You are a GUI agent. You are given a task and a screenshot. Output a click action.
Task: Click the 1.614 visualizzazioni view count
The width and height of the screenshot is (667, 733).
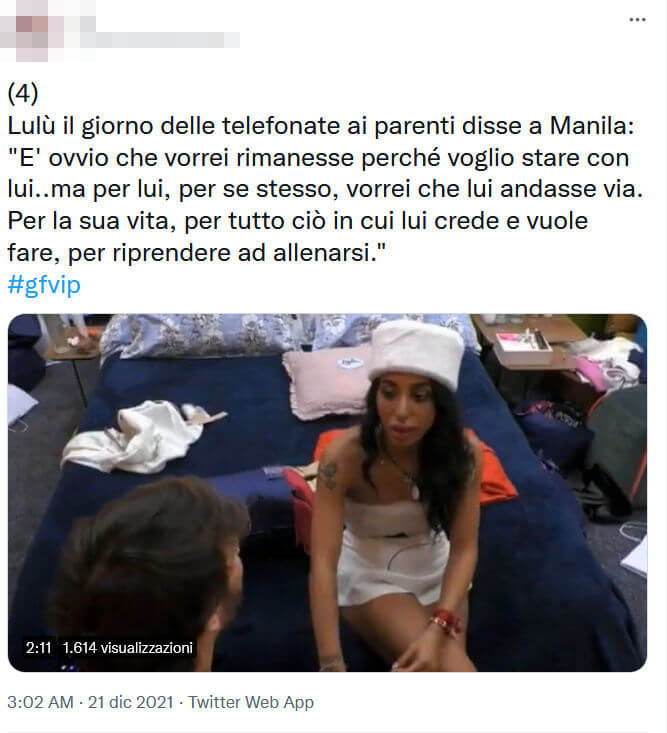click(128, 647)
